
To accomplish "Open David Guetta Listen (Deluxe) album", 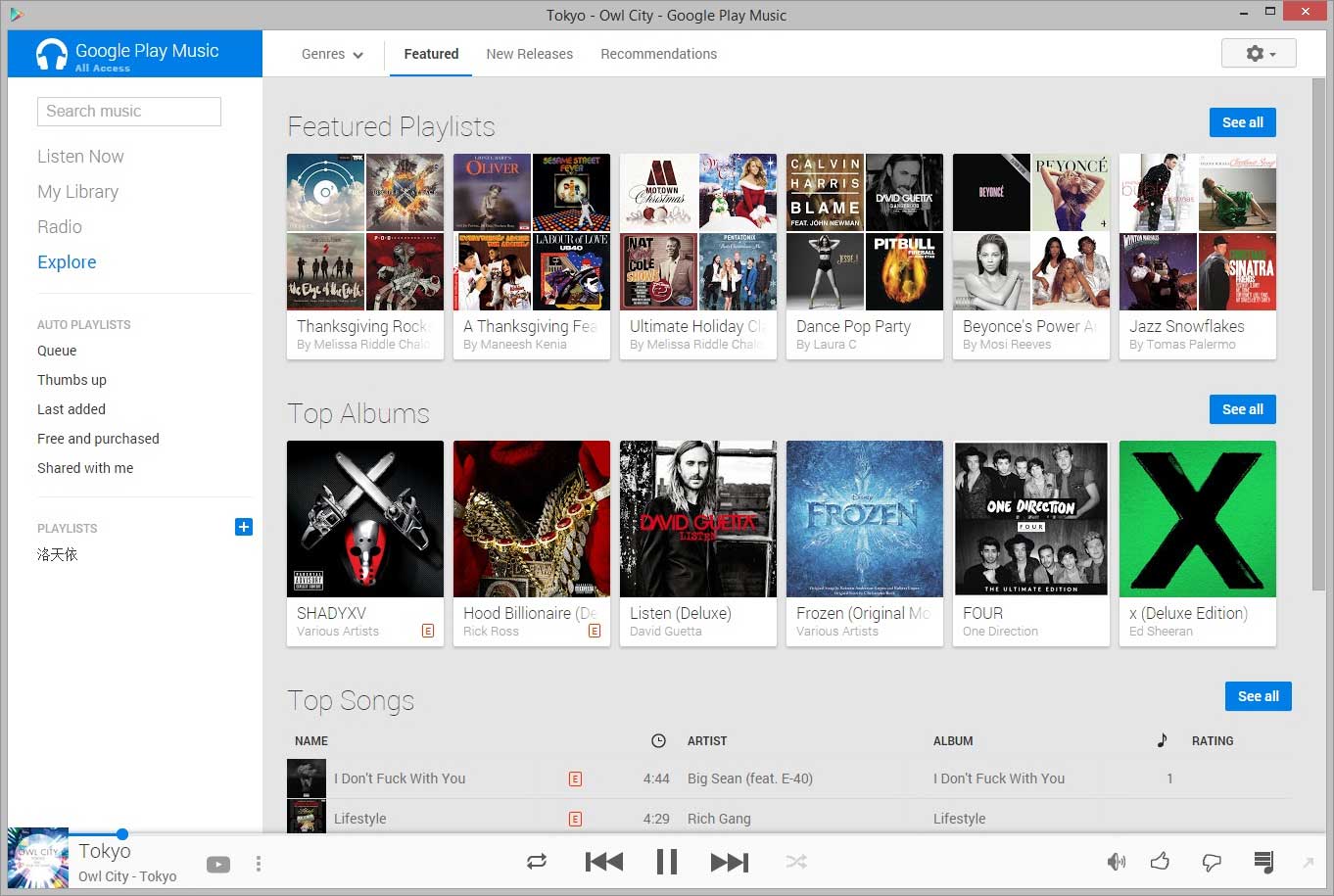I will pyautogui.click(x=698, y=543).
